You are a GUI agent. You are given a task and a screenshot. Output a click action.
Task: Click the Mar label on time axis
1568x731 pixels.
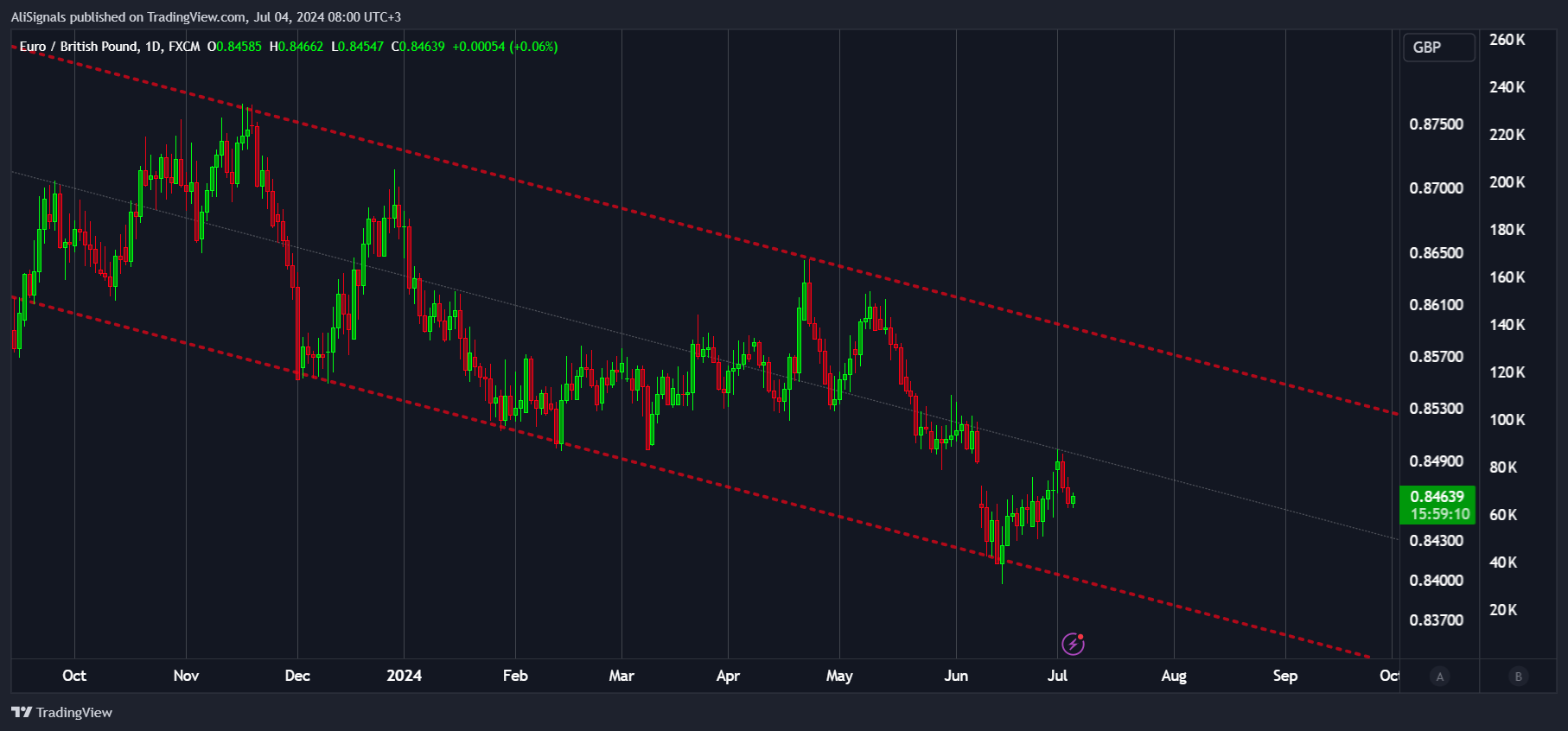pyautogui.click(x=621, y=676)
